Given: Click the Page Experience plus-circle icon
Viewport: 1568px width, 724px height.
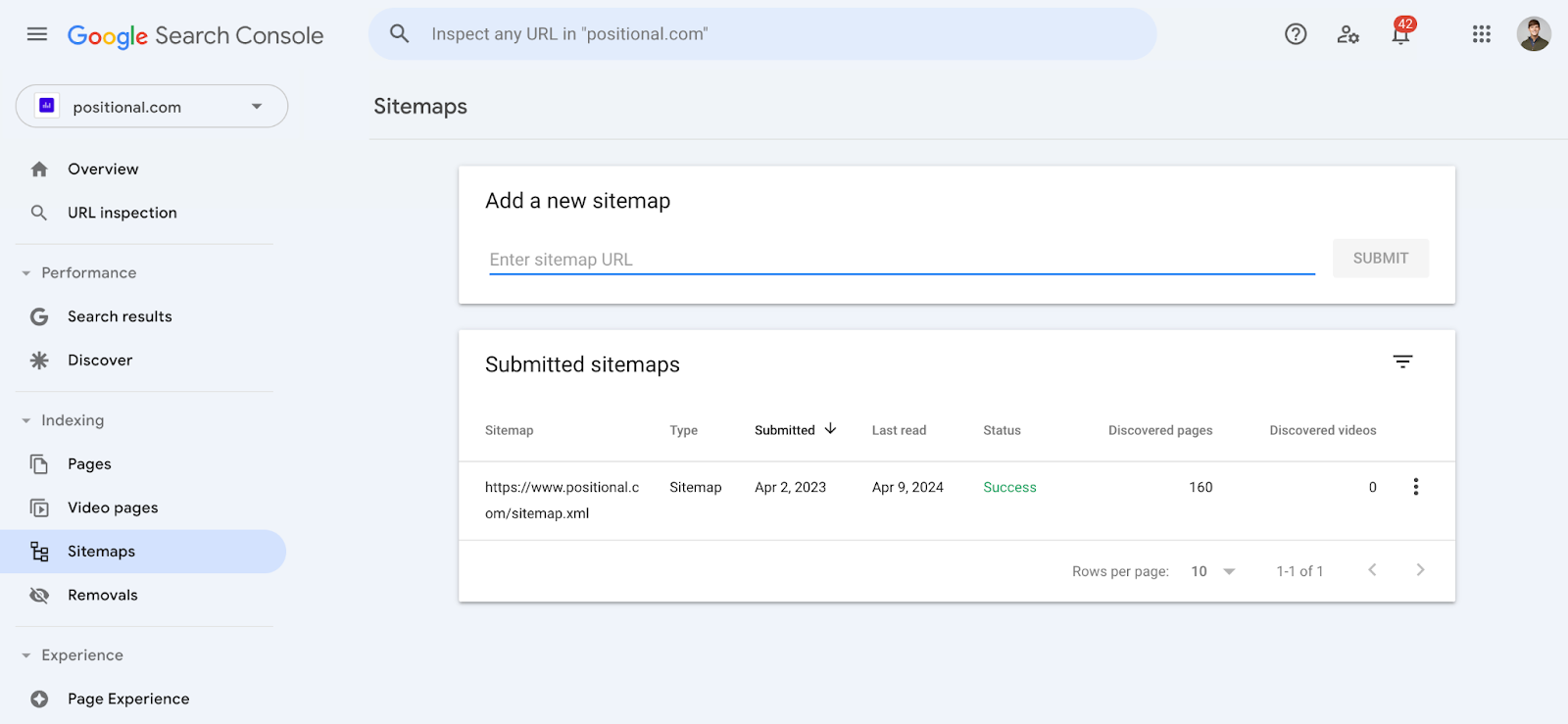Looking at the screenshot, I should coord(39,699).
